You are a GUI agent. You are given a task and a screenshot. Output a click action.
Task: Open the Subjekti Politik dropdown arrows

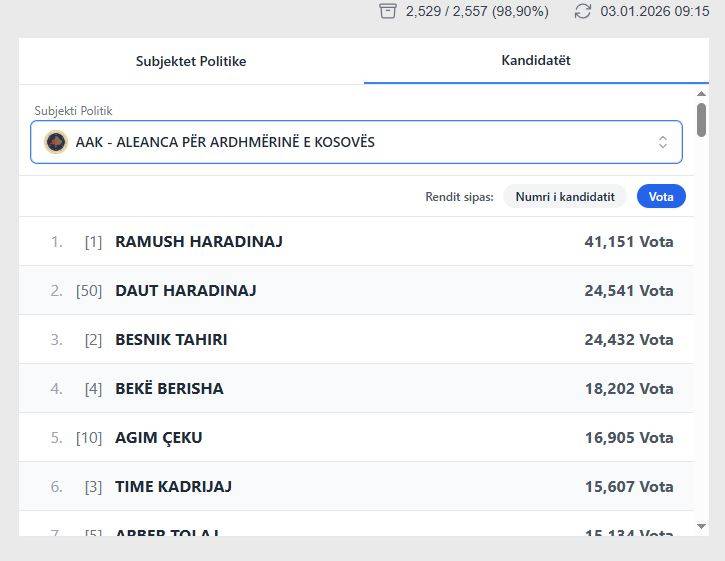coord(662,142)
